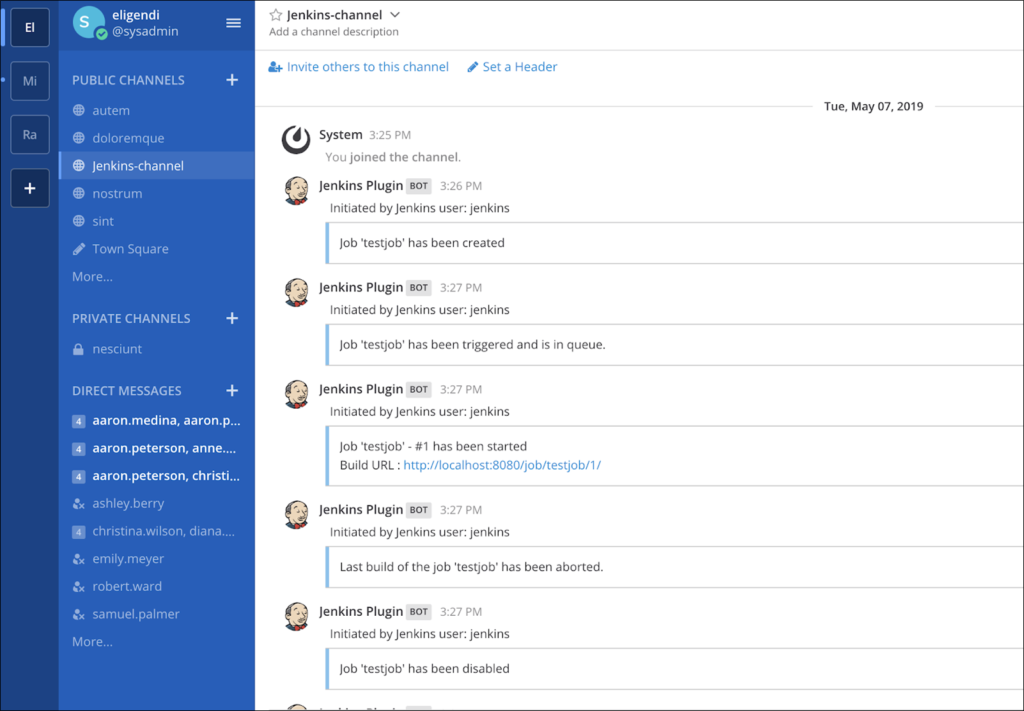This screenshot has height=711, width=1024.
Task: Switch to the Ra team
Action: tap(29, 134)
